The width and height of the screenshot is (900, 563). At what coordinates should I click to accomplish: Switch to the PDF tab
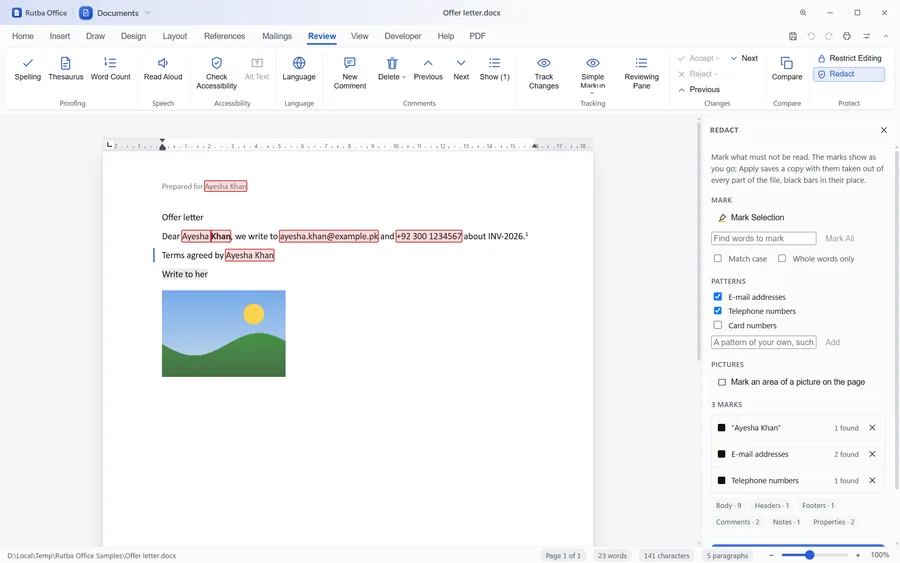[477, 36]
